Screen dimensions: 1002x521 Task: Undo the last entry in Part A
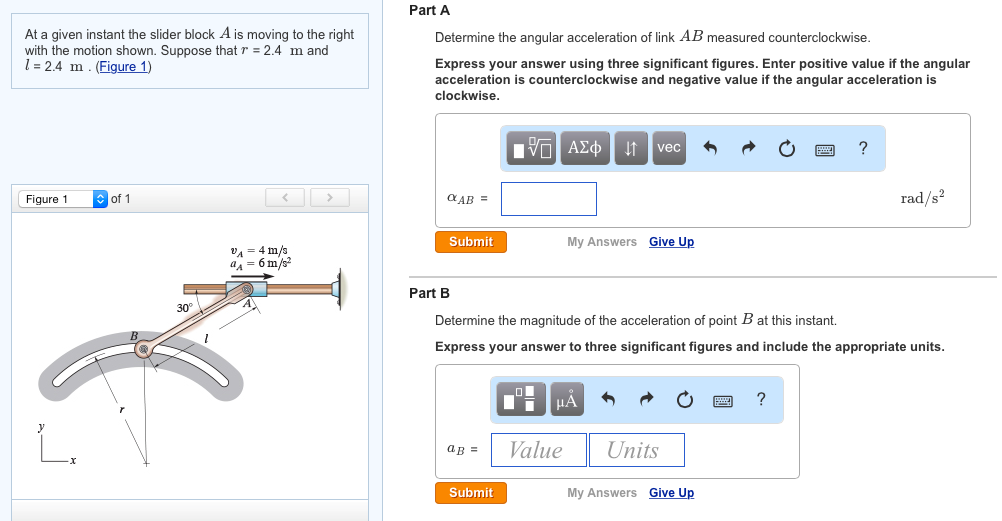tap(711, 149)
